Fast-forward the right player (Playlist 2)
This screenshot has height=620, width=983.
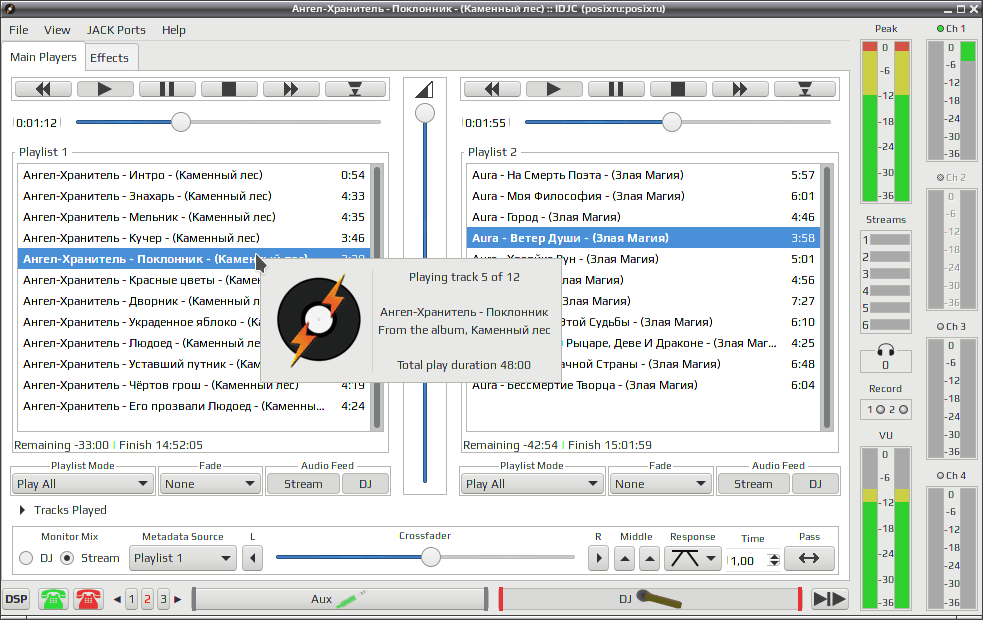tap(740, 89)
